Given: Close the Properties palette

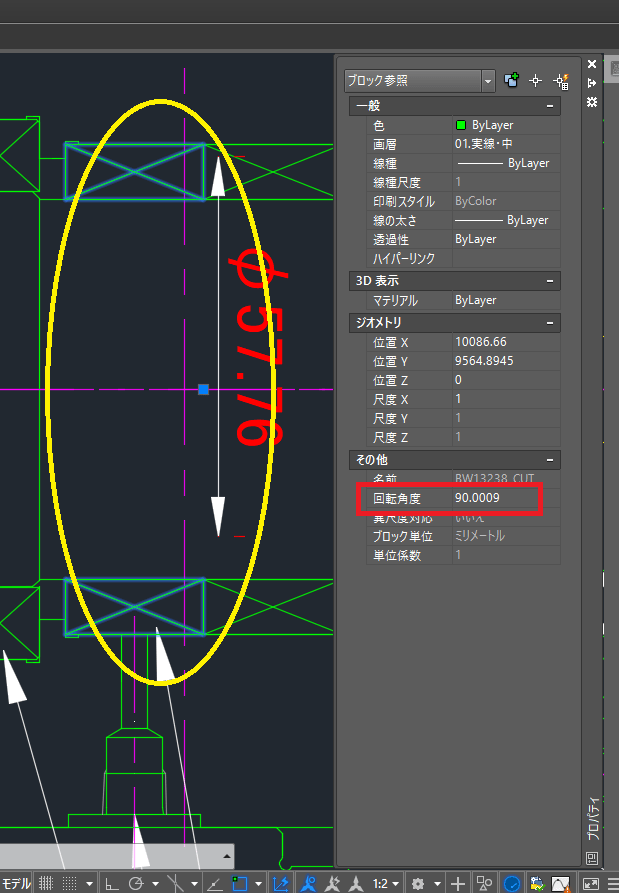Looking at the screenshot, I should [592, 64].
